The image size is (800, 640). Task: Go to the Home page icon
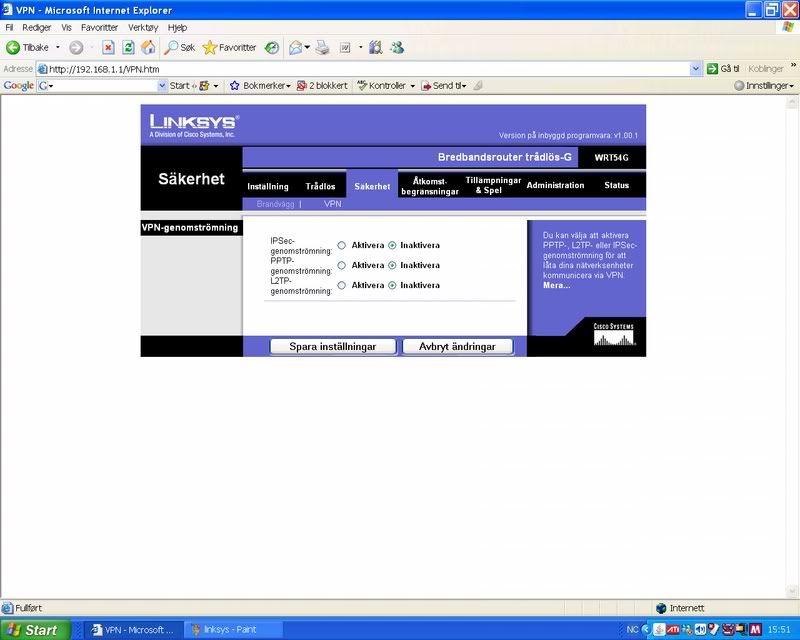(x=148, y=47)
